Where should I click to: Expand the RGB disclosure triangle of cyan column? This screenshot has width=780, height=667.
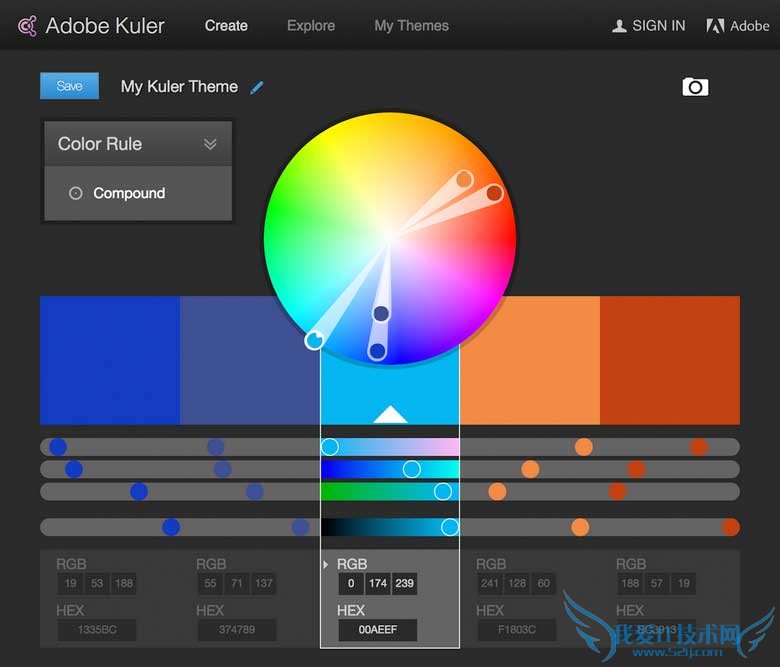click(x=325, y=565)
